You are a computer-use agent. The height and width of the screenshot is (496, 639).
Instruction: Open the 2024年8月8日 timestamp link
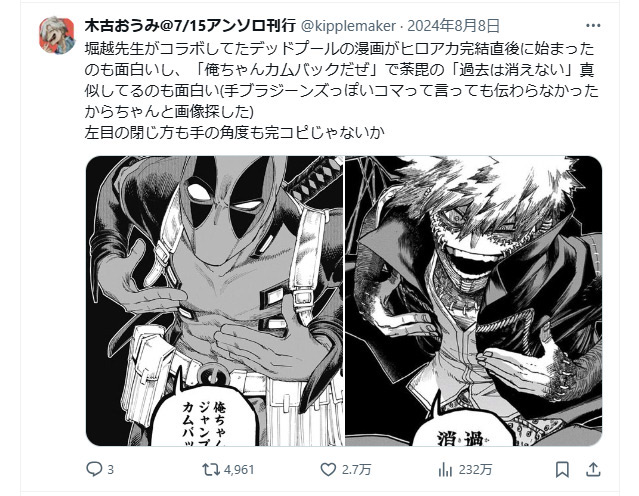[x=453, y=26]
